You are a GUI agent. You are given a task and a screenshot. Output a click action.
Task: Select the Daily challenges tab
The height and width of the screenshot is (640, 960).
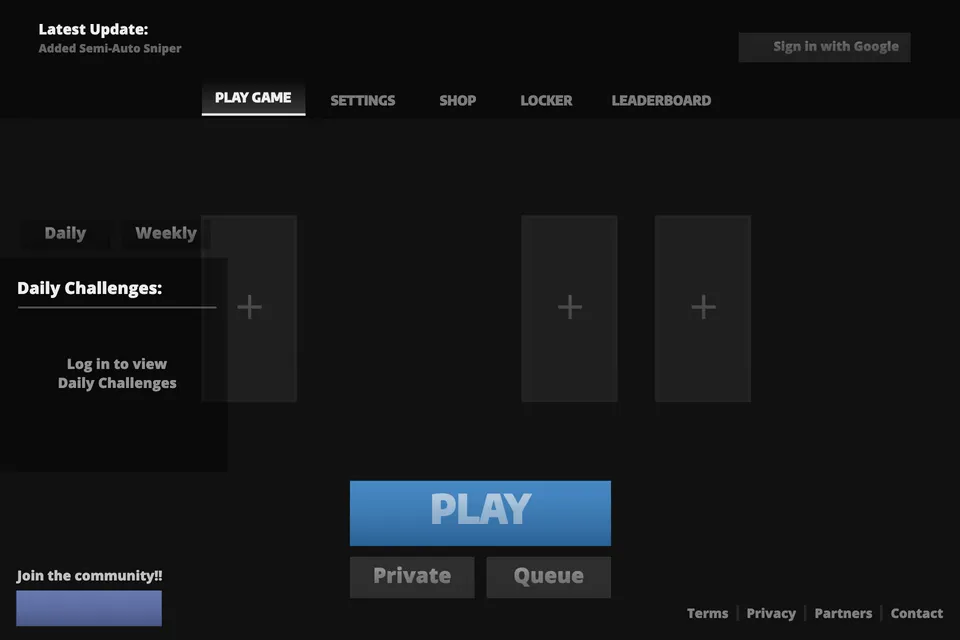tap(65, 233)
